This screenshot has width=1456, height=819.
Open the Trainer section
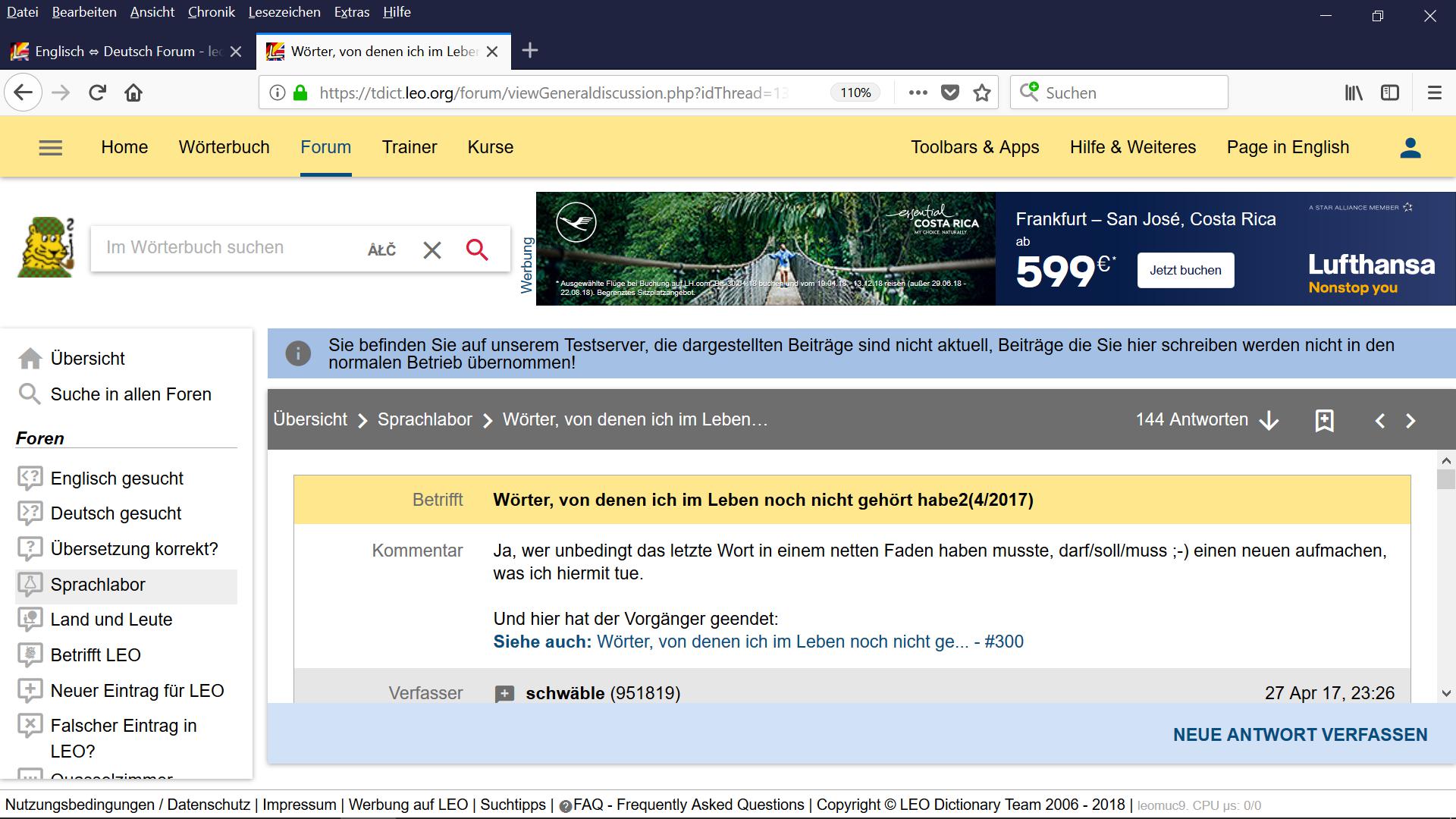[409, 147]
